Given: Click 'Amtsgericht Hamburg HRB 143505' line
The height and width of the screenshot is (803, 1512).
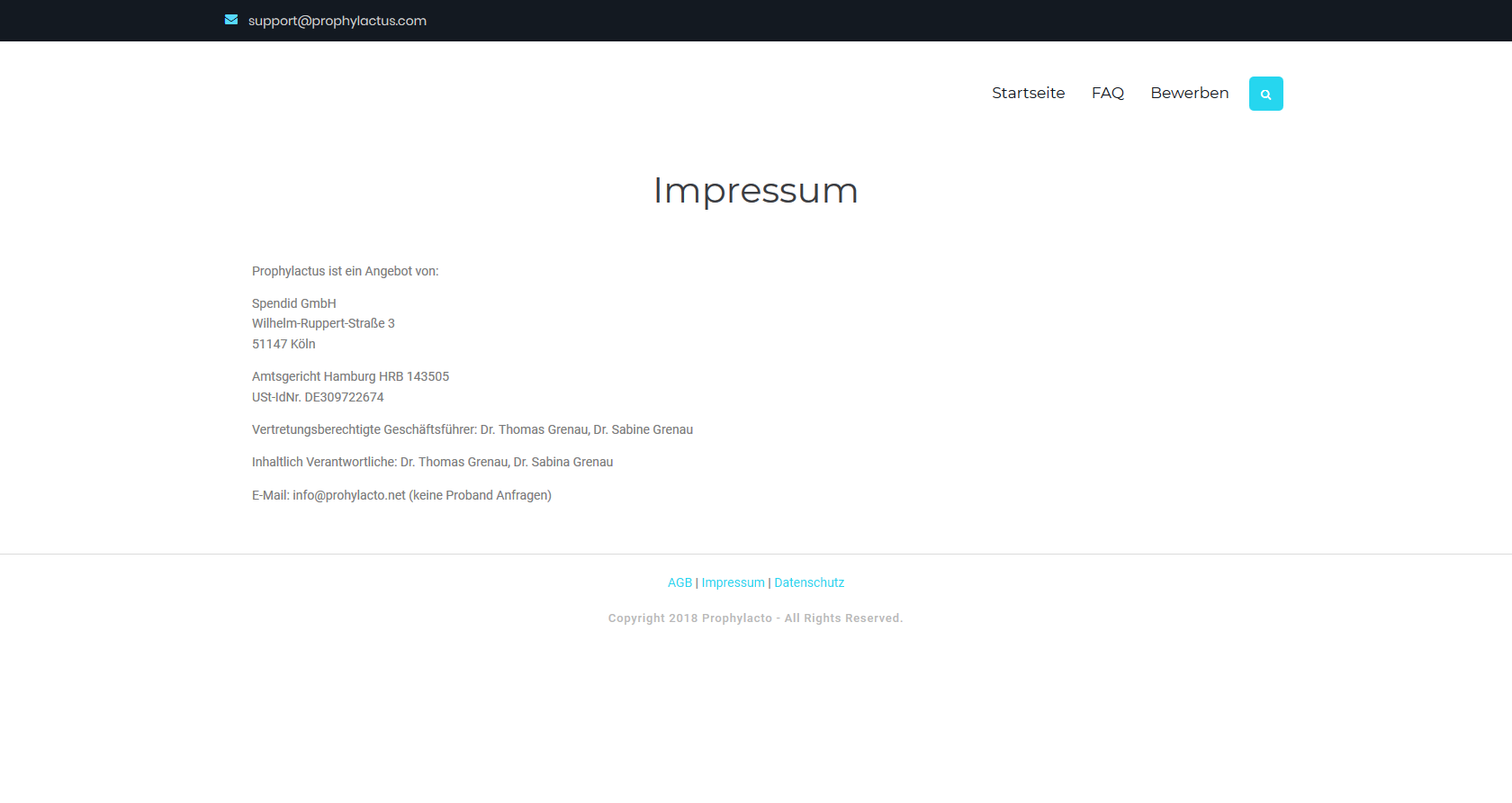Looking at the screenshot, I should pyautogui.click(x=350, y=376).
